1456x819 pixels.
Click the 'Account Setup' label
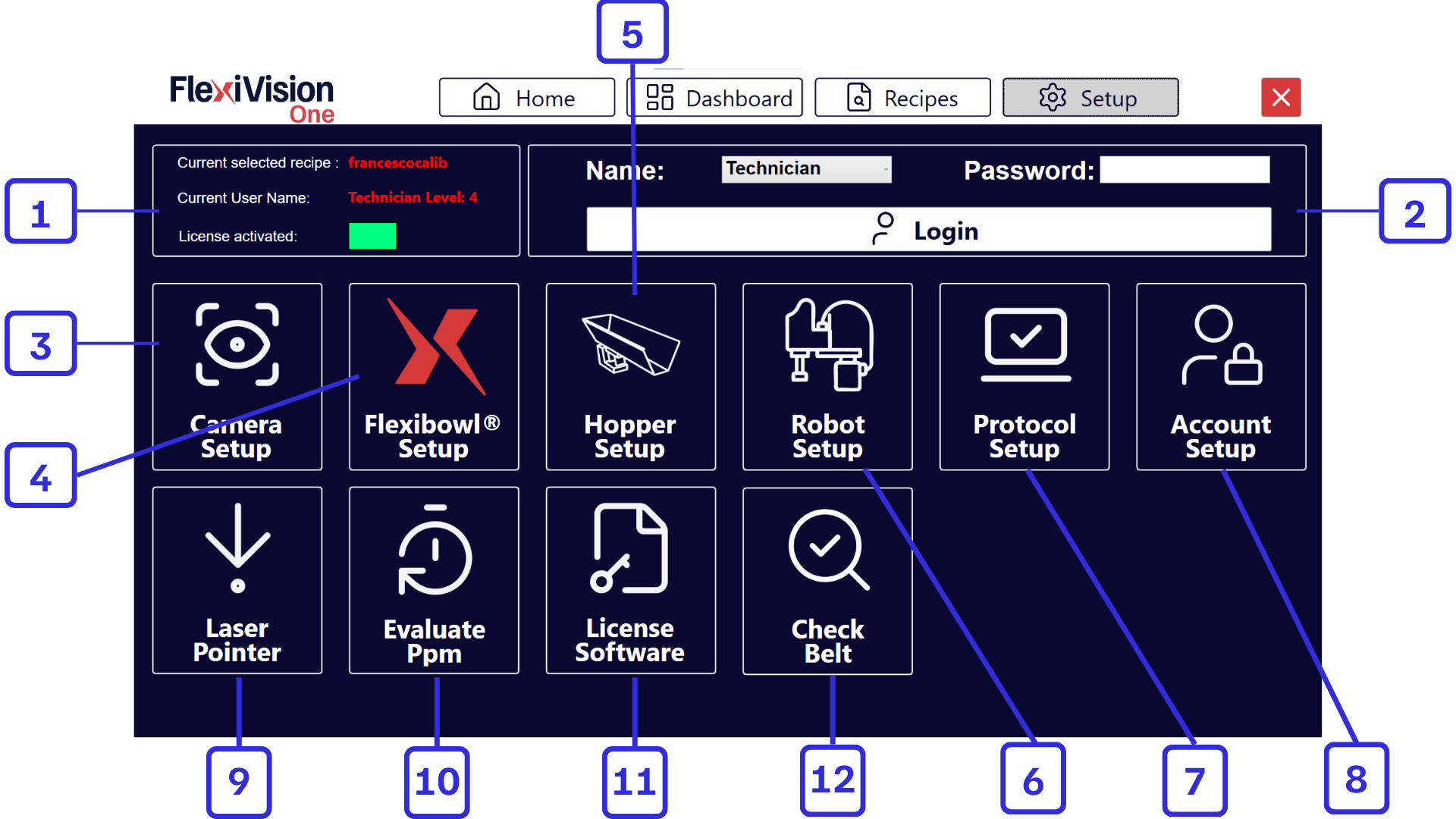click(x=1221, y=436)
